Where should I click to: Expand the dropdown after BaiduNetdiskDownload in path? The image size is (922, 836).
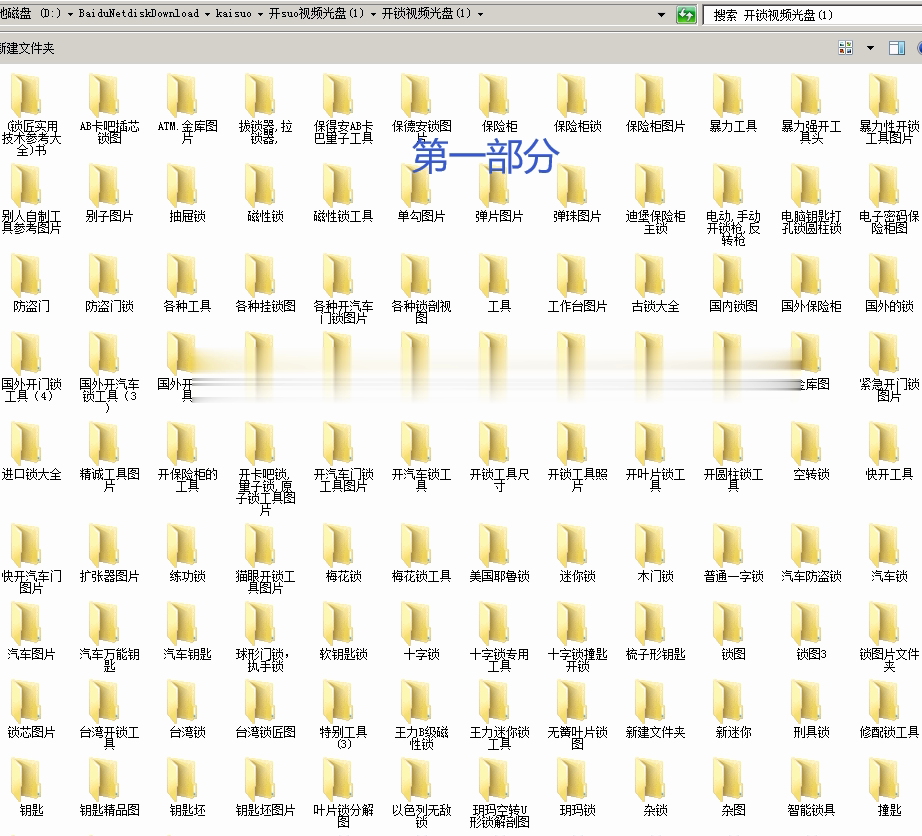(207, 14)
